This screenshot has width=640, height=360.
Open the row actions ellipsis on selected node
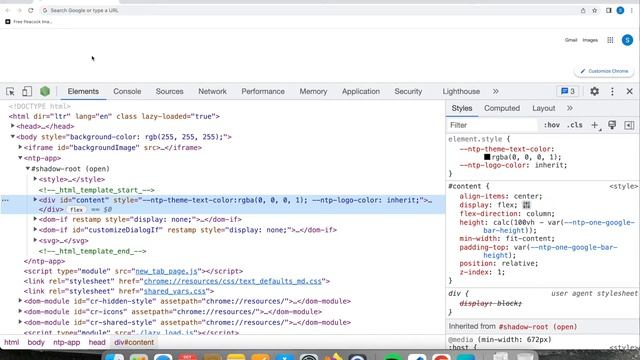(5, 200)
